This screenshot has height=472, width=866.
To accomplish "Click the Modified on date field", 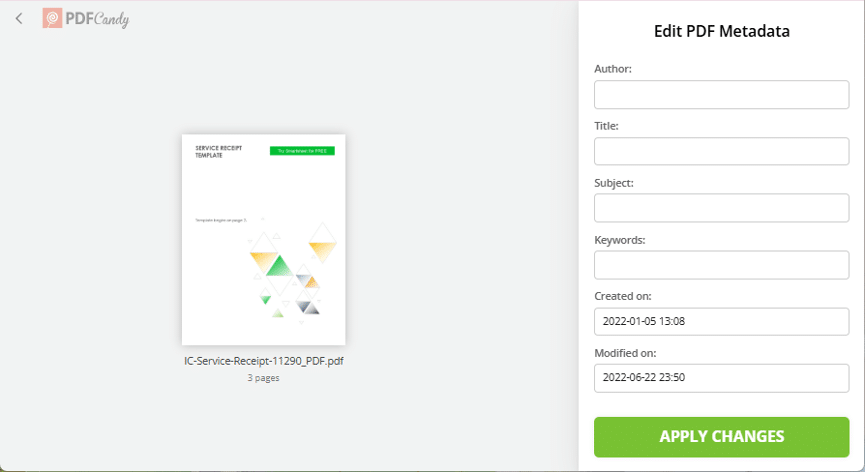I will [721, 378].
